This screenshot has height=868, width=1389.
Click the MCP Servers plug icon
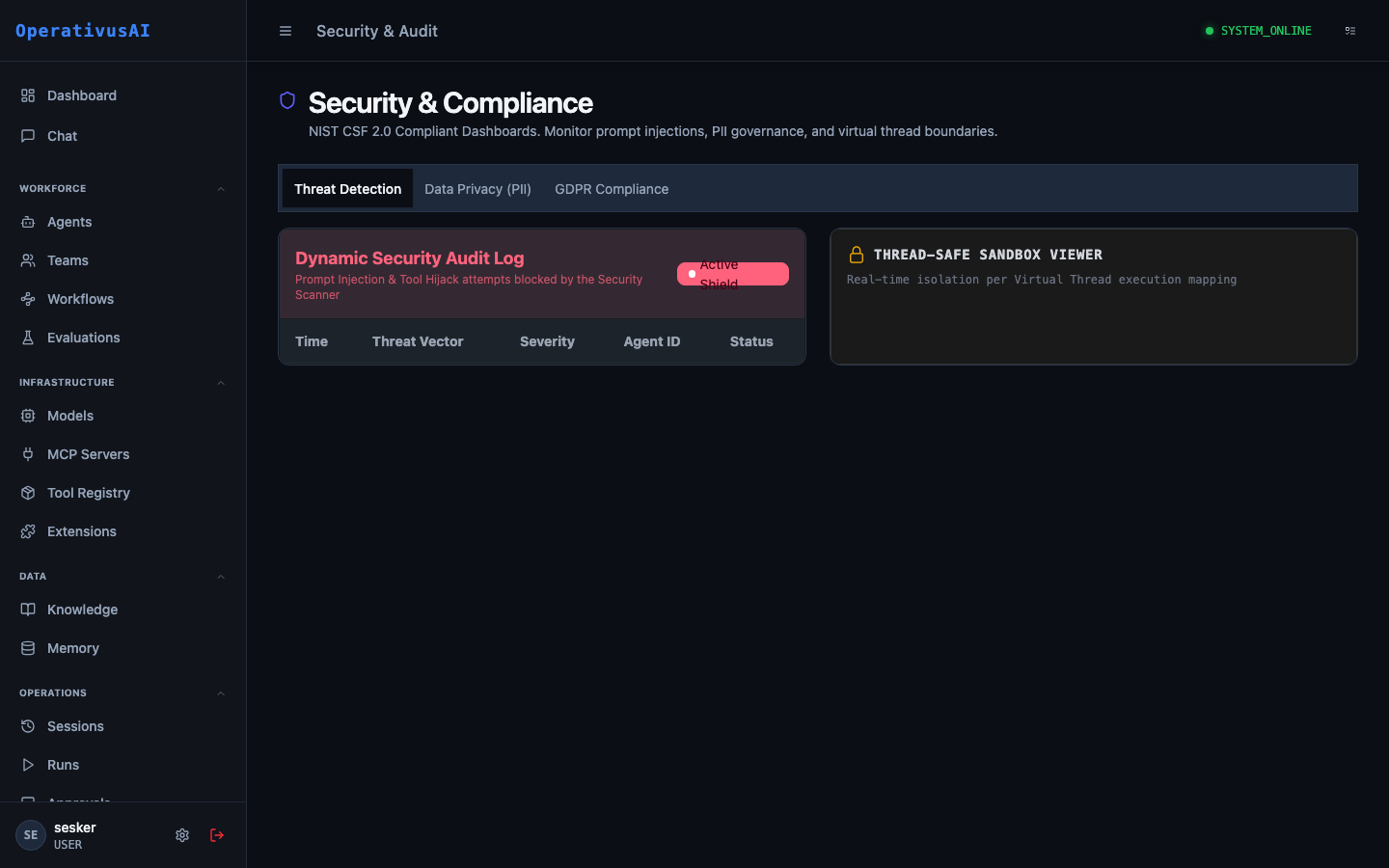coord(28,454)
